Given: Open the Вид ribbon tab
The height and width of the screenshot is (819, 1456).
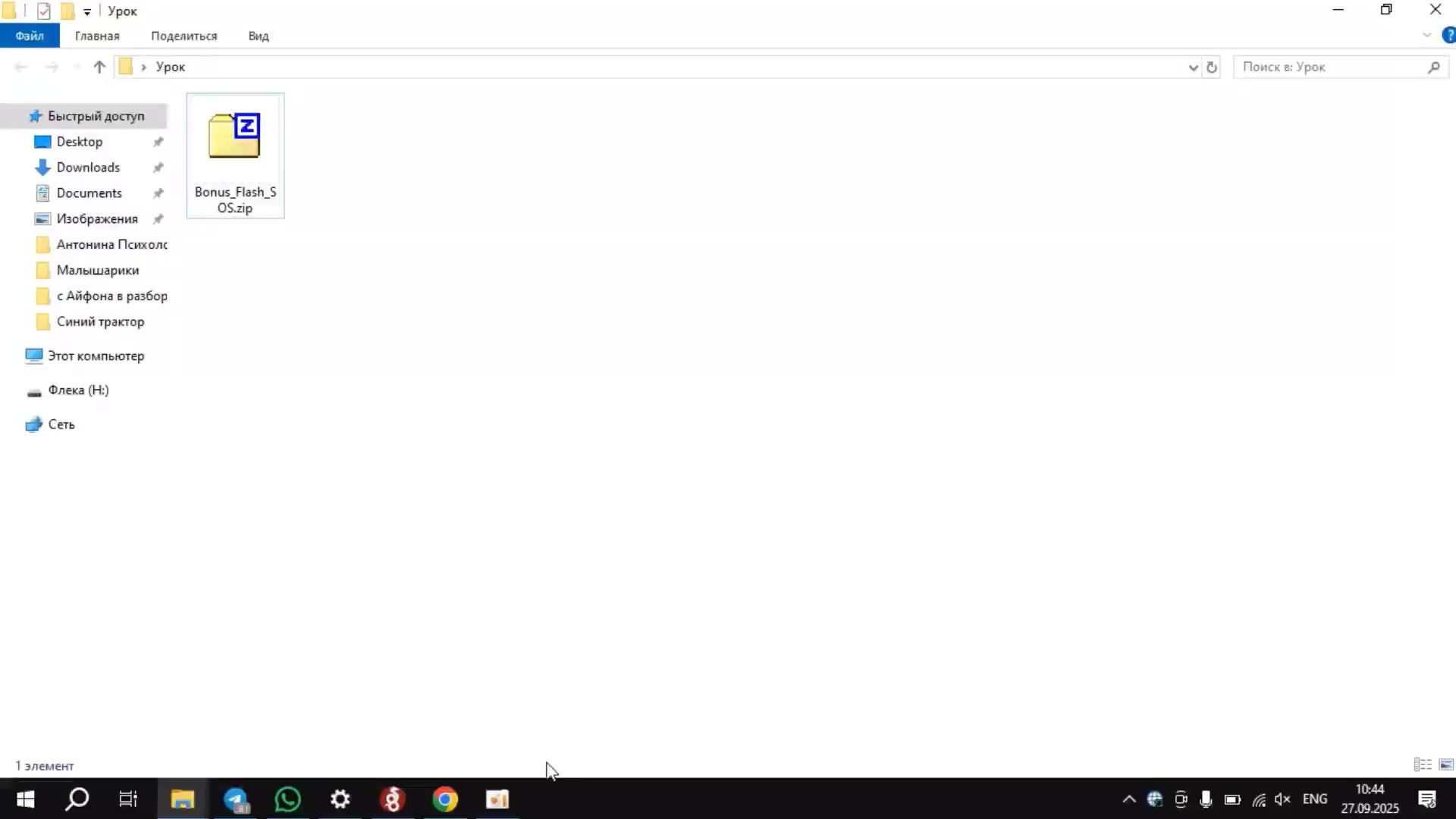Looking at the screenshot, I should [x=259, y=36].
